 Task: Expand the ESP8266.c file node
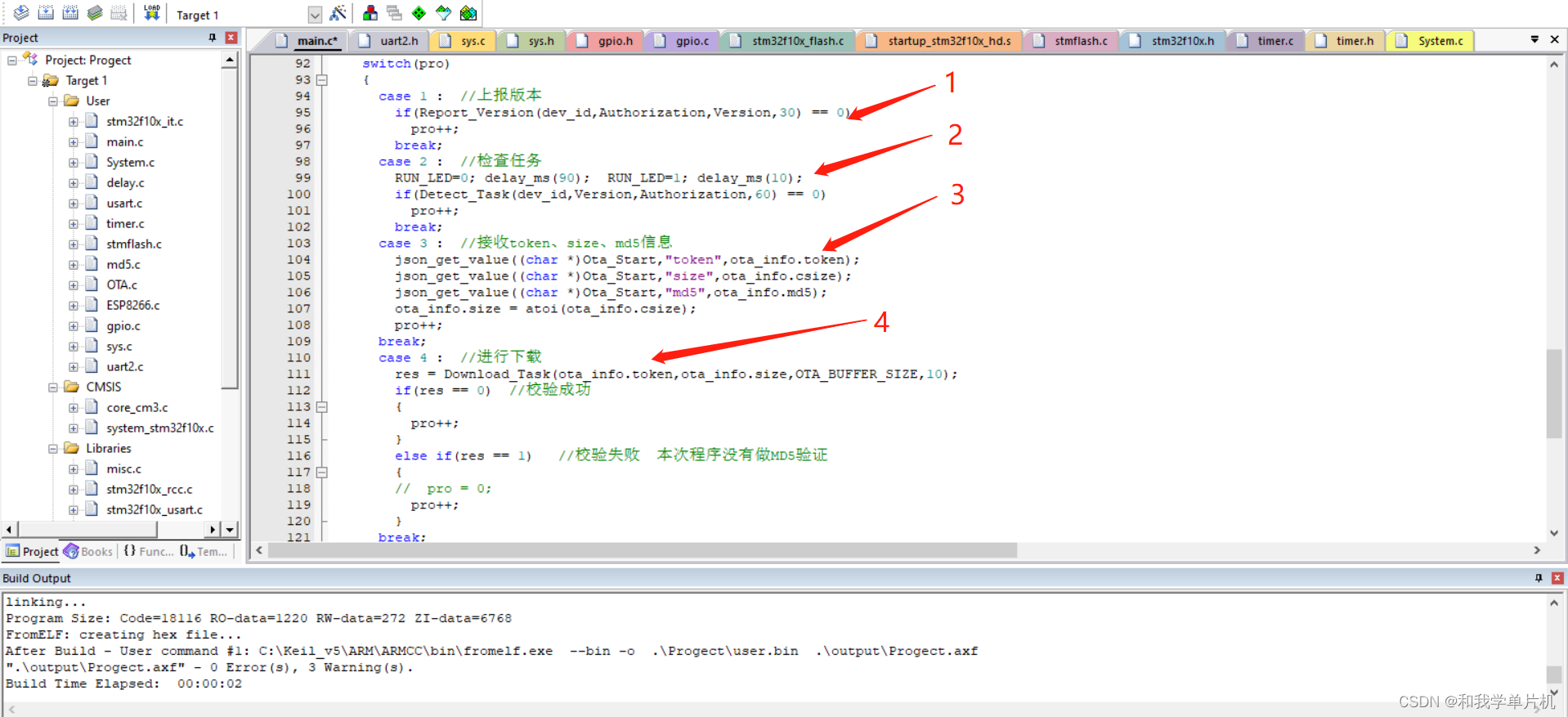pyautogui.click(x=74, y=306)
